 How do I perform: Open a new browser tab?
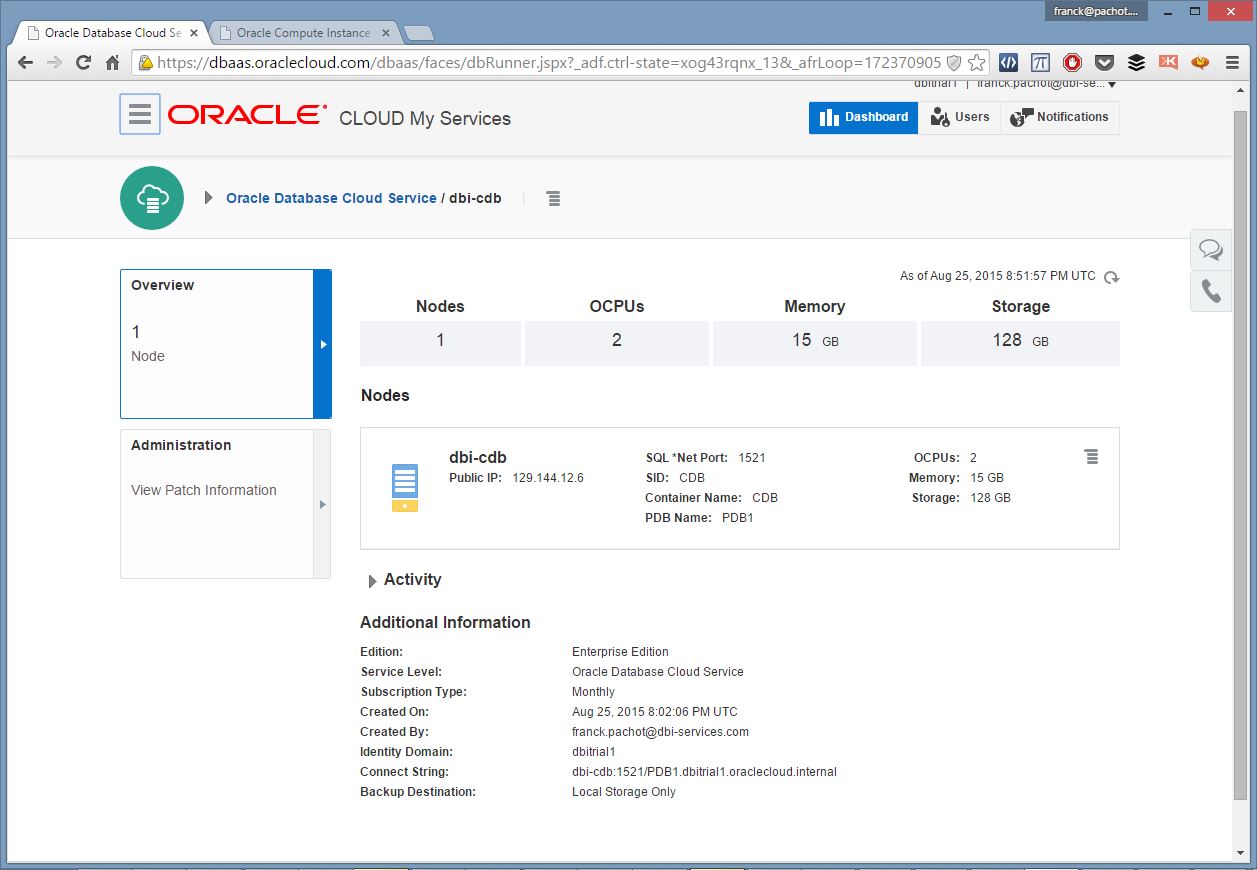click(418, 34)
